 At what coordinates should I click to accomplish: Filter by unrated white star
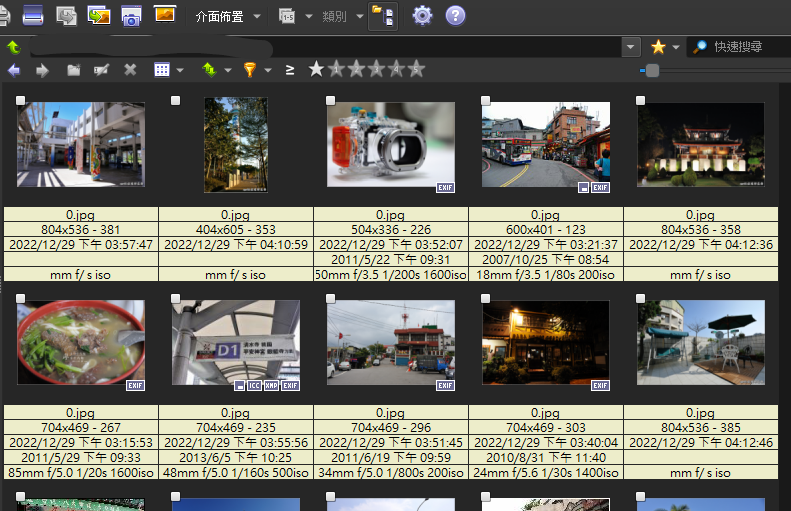click(316, 69)
